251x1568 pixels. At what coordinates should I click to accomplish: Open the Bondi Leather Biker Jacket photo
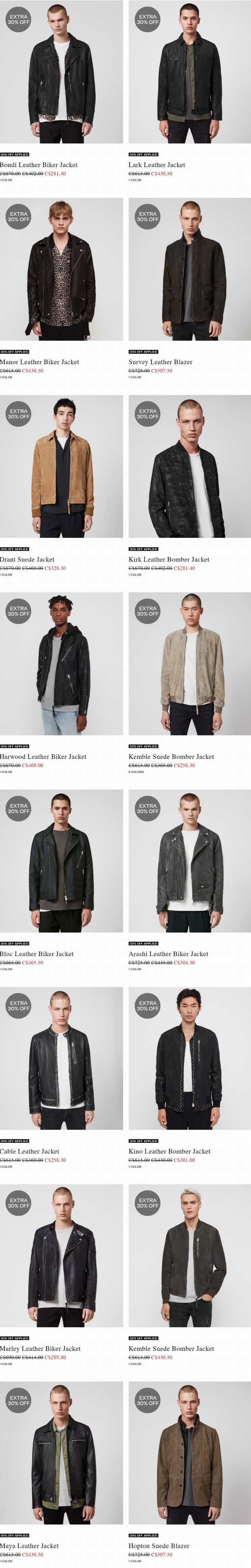click(x=61, y=72)
